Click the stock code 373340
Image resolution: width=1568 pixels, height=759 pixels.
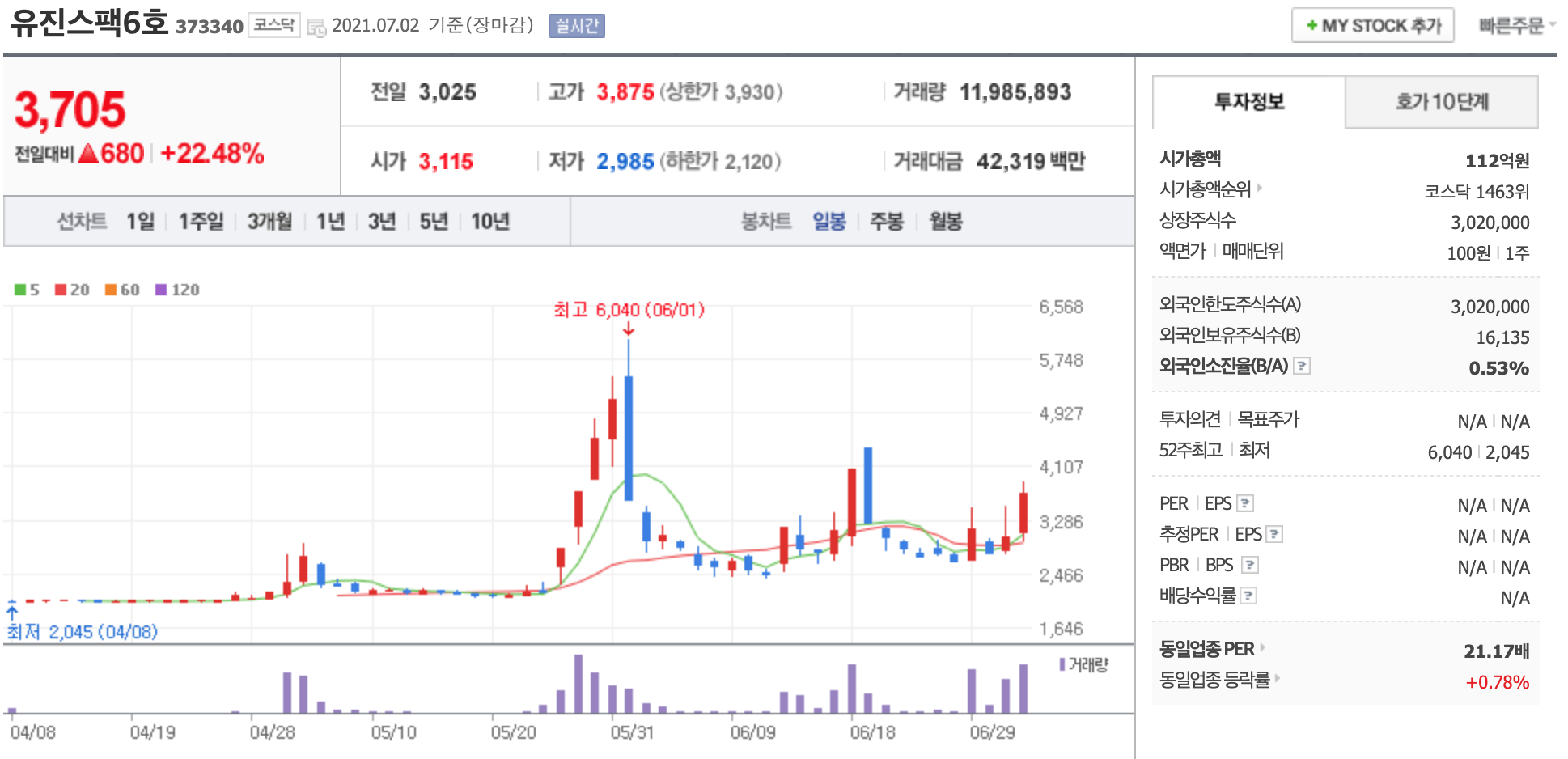point(210,27)
